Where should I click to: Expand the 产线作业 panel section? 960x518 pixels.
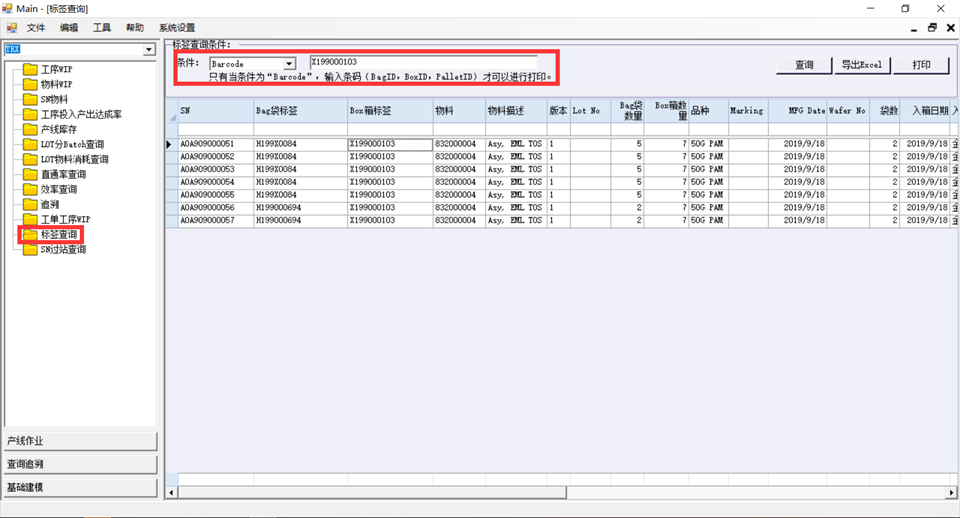(79, 441)
